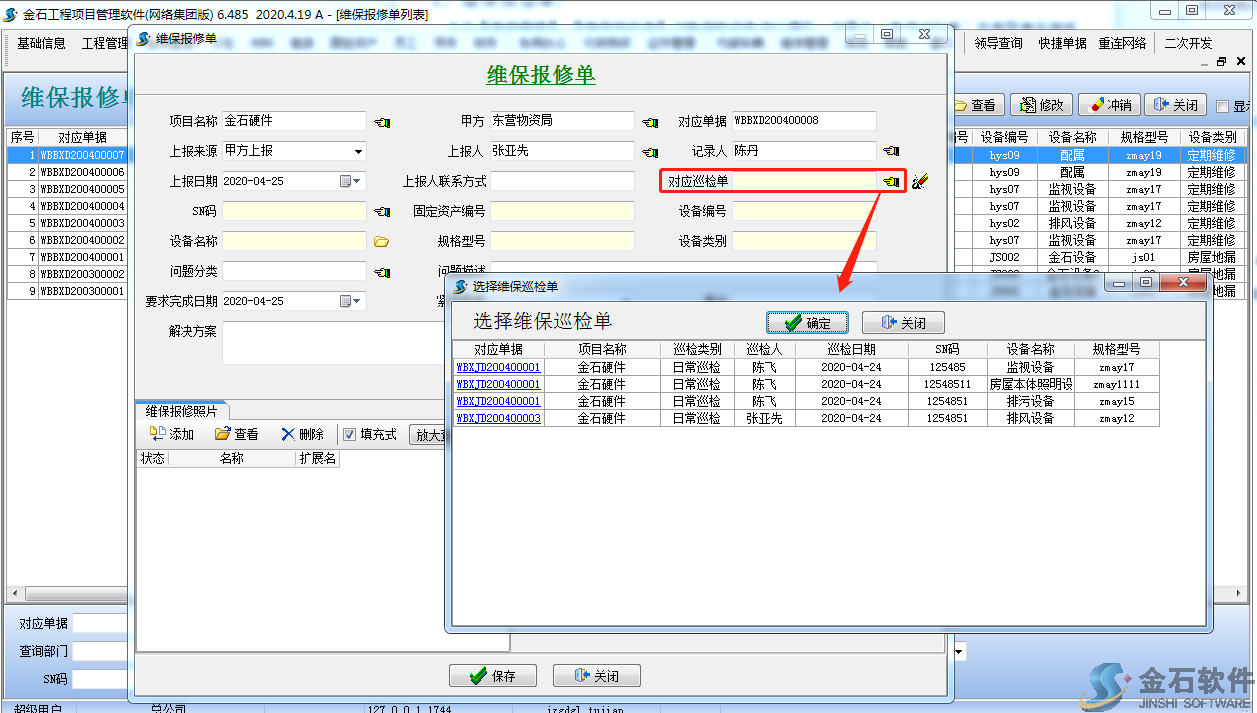The image size is (1257, 713).
Task: Open the picker icon for 对应巡检单
Action: 890,181
